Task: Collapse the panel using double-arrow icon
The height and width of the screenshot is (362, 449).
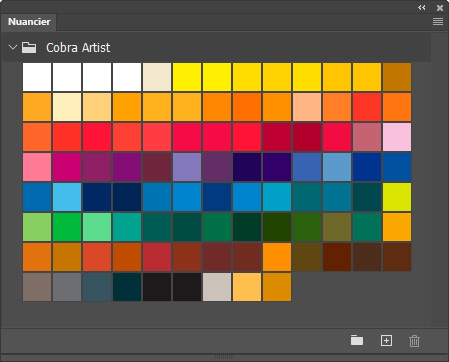Action: [x=422, y=7]
